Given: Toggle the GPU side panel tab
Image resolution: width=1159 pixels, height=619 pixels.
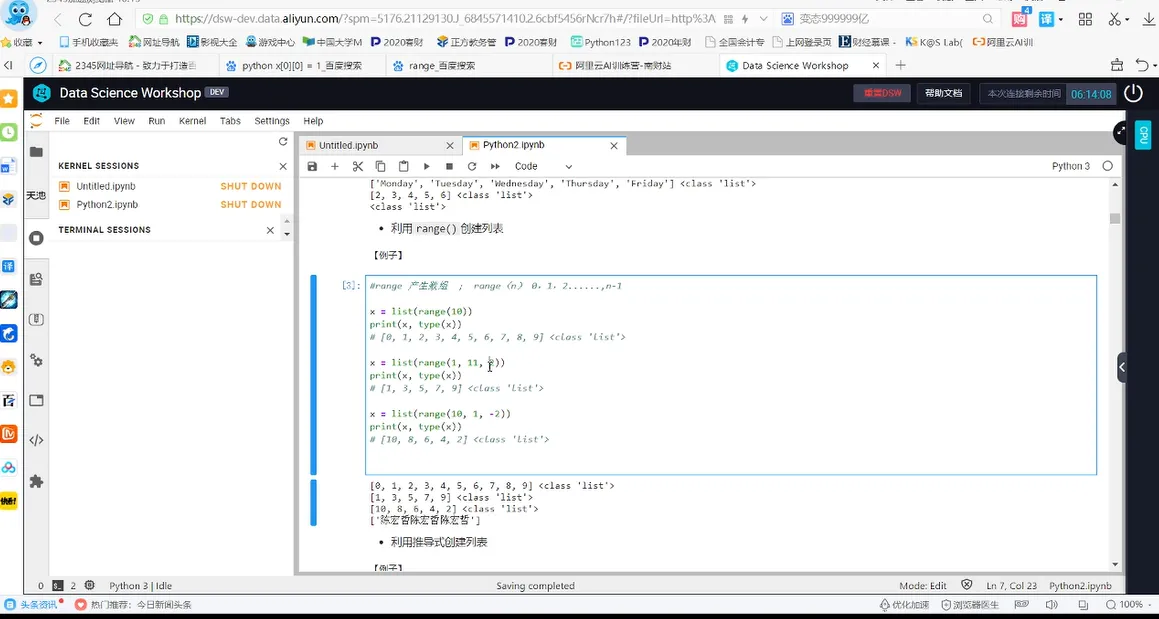Looking at the screenshot, I should point(1143,134).
